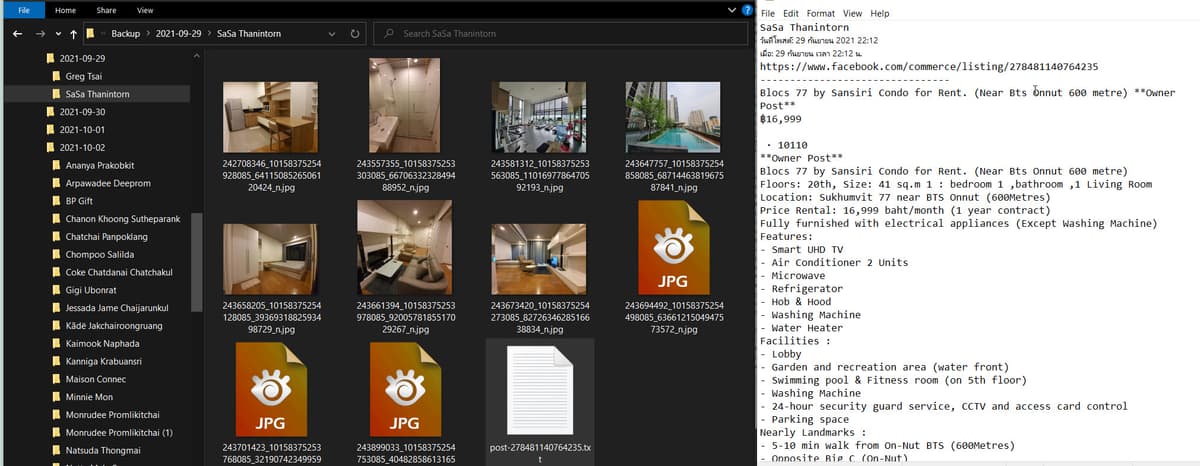Refresh the SaSa Thanintorn folder view

[x=355, y=33]
